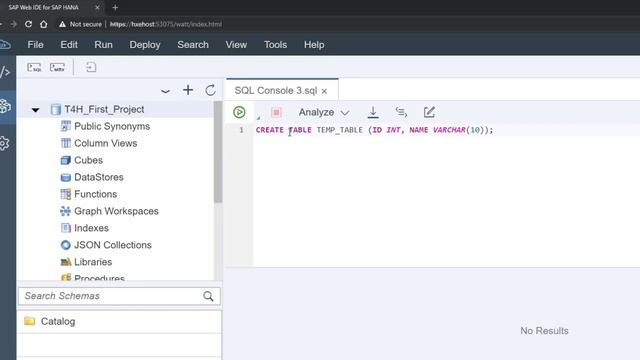This screenshot has width=640, height=360.
Task: Switch to SQL Console 3.sql tab
Action: [x=276, y=91]
